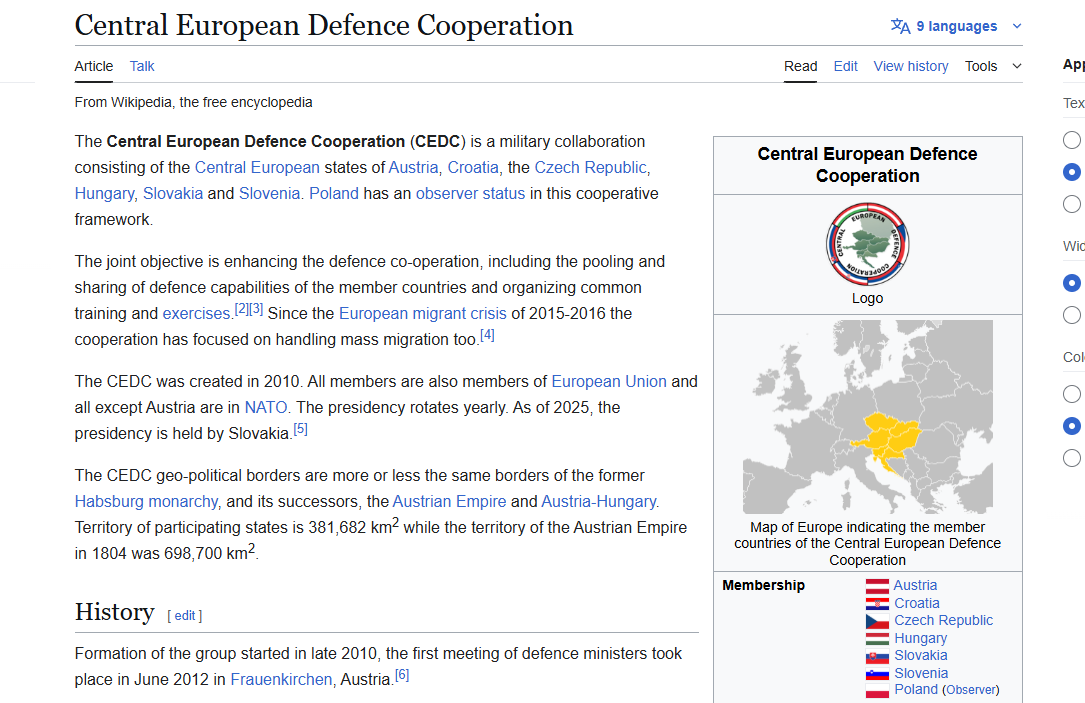1085x703 pixels.
Task: Open the Austria link in intro paragraph
Action: pos(413,167)
